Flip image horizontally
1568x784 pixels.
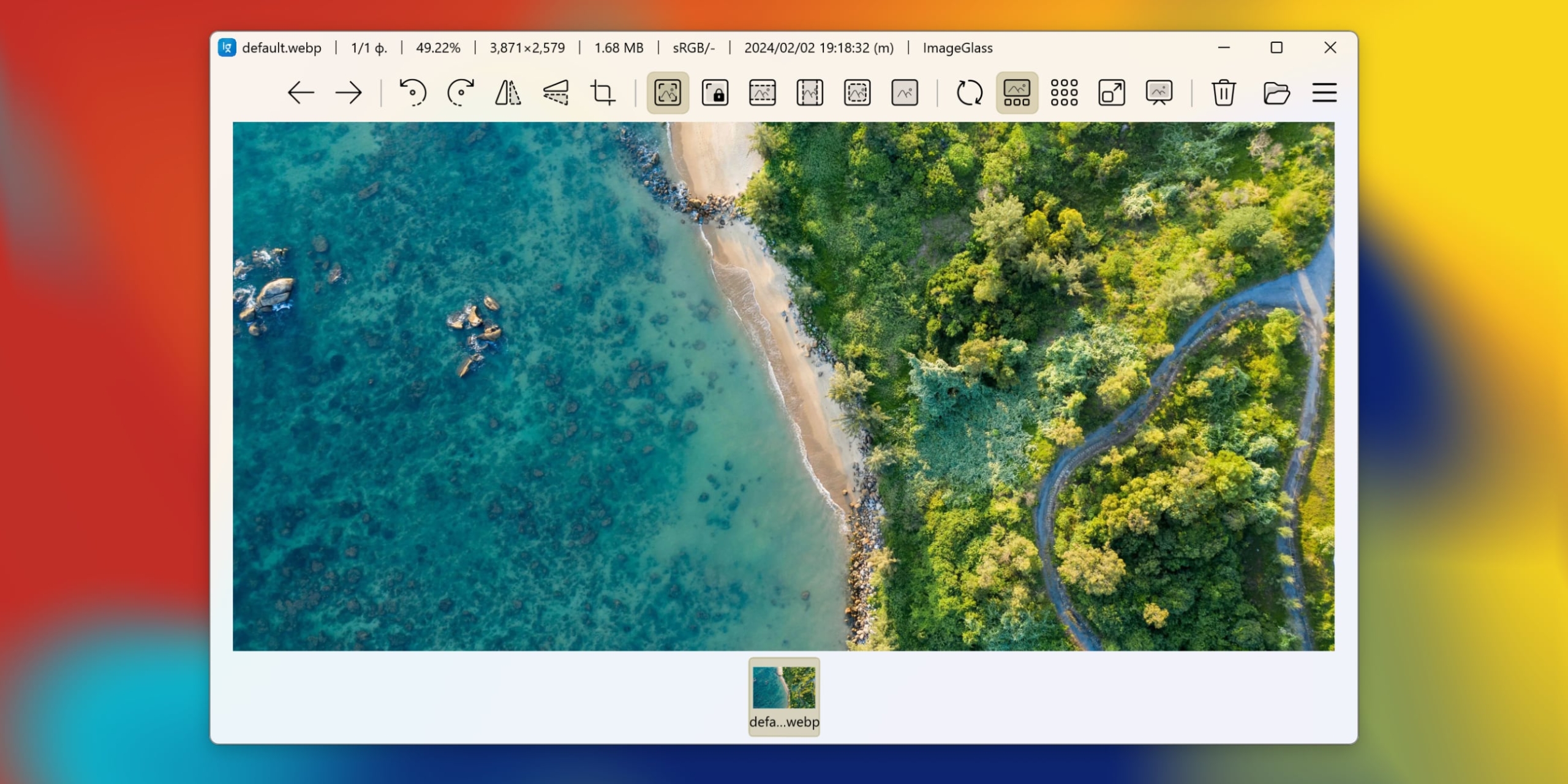(x=508, y=93)
